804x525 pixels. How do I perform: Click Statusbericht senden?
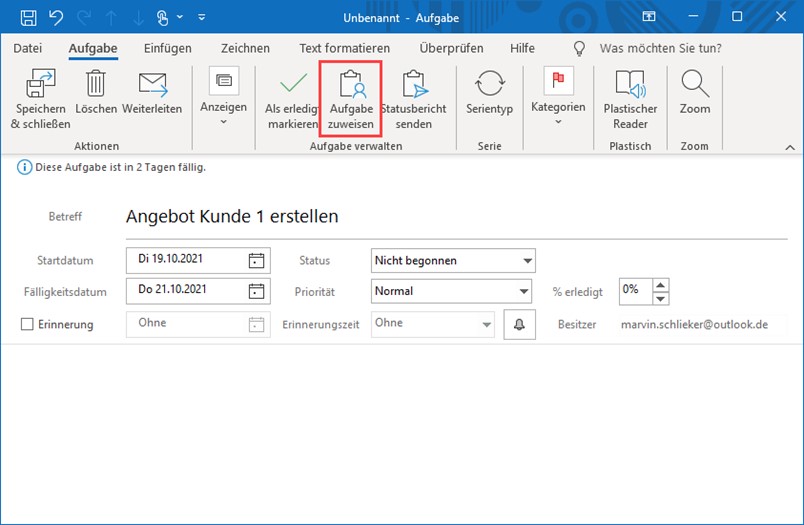[414, 100]
